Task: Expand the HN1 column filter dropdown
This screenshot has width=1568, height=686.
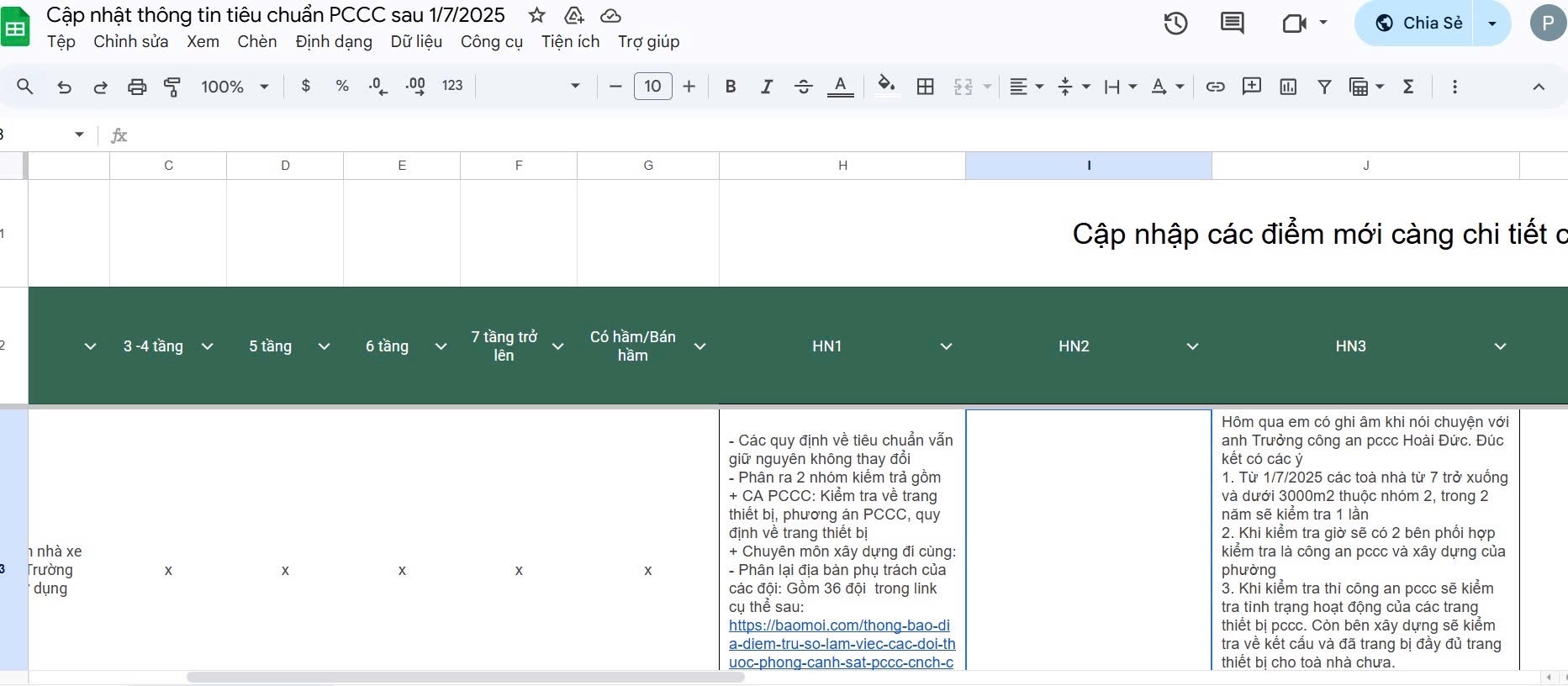Action: tap(946, 346)
